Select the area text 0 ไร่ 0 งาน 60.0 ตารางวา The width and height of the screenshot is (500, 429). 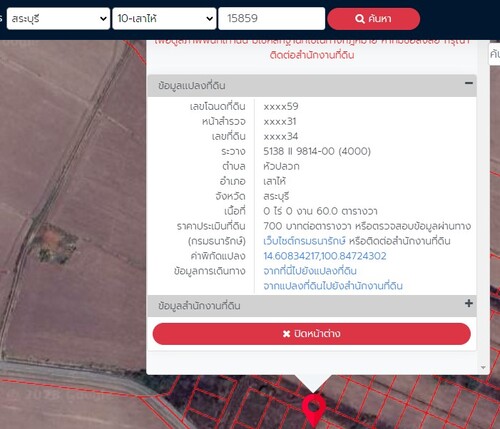point(320,211)
